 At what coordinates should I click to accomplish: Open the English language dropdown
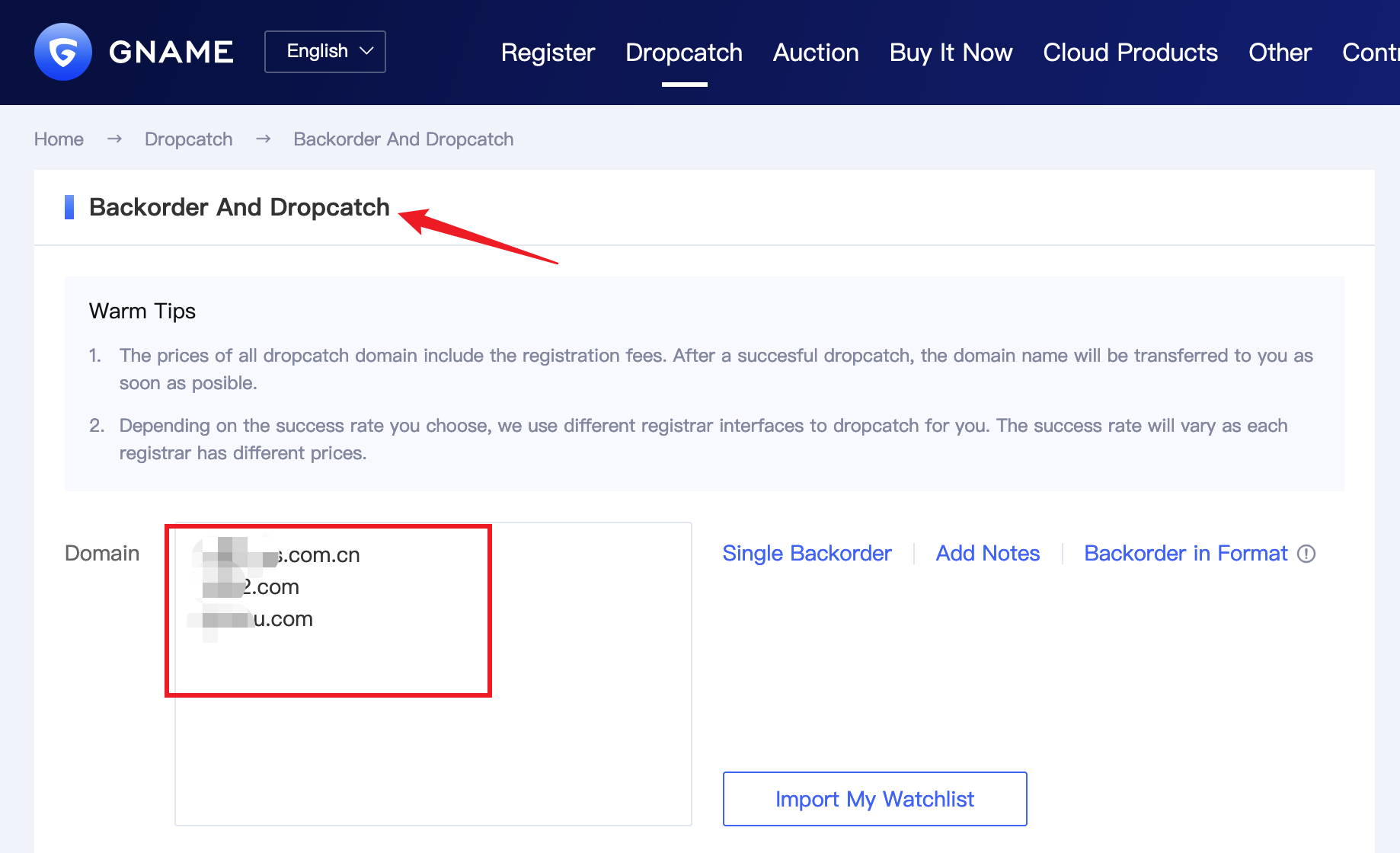325,52
